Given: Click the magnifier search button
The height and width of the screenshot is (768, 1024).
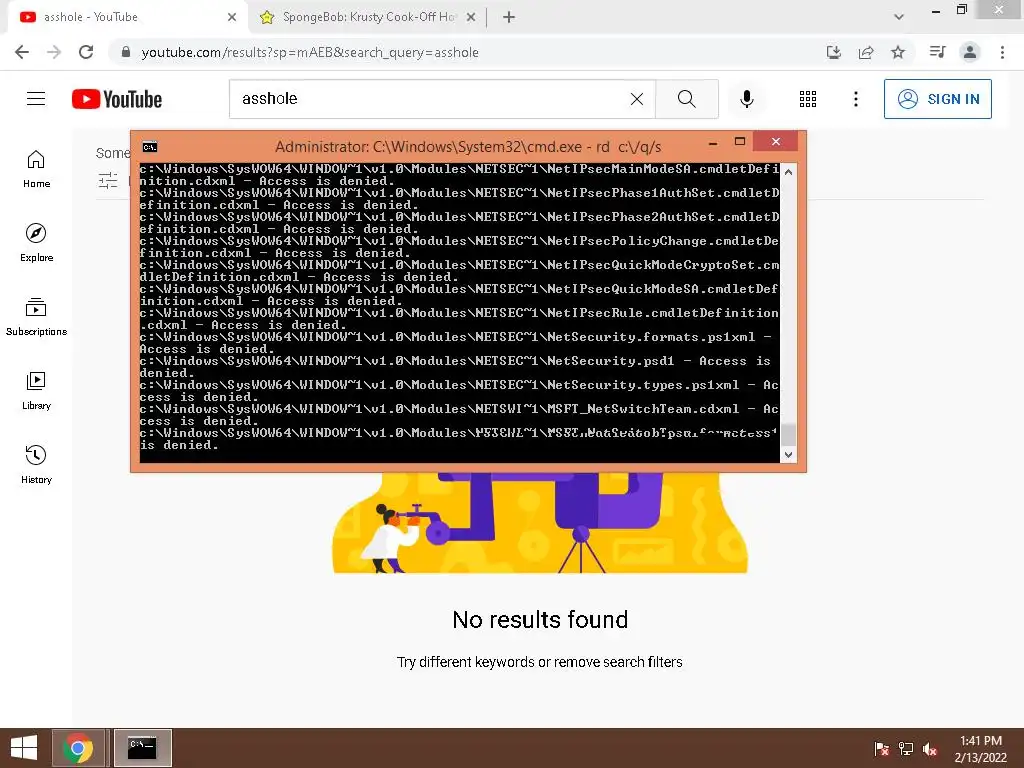Looking at the screenshot, I should (x=686, y=99).
